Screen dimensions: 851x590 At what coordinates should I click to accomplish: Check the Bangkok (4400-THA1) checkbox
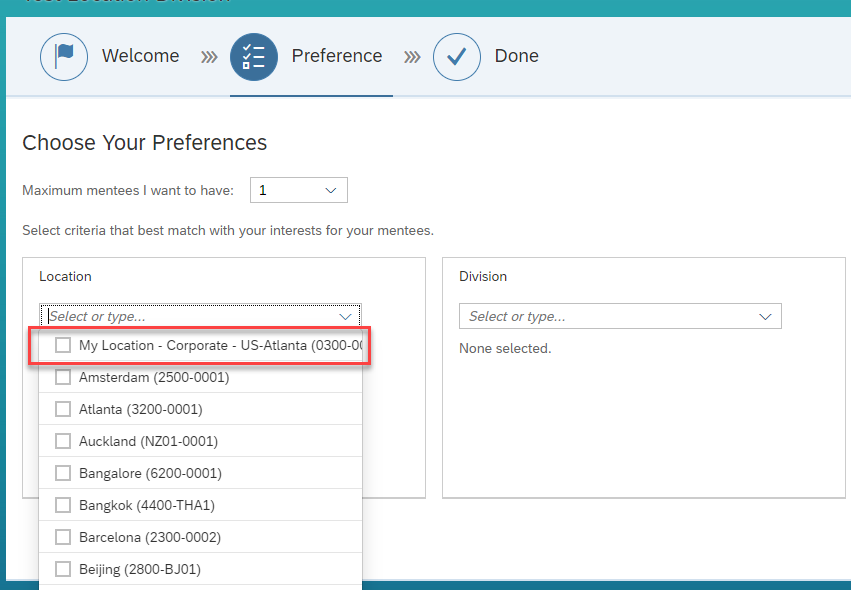(x=63, y=505)
